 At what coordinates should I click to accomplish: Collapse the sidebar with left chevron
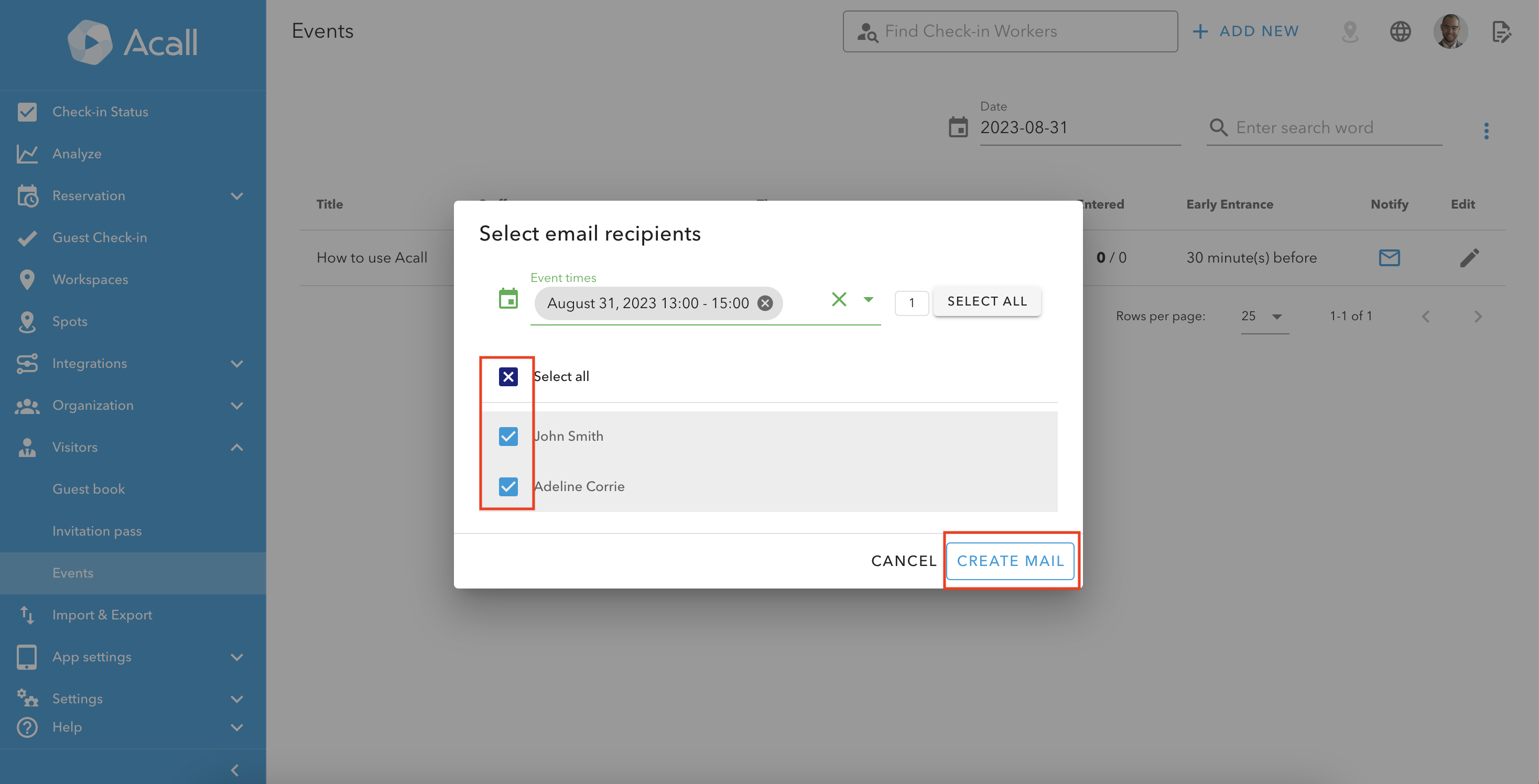(235, 770)
